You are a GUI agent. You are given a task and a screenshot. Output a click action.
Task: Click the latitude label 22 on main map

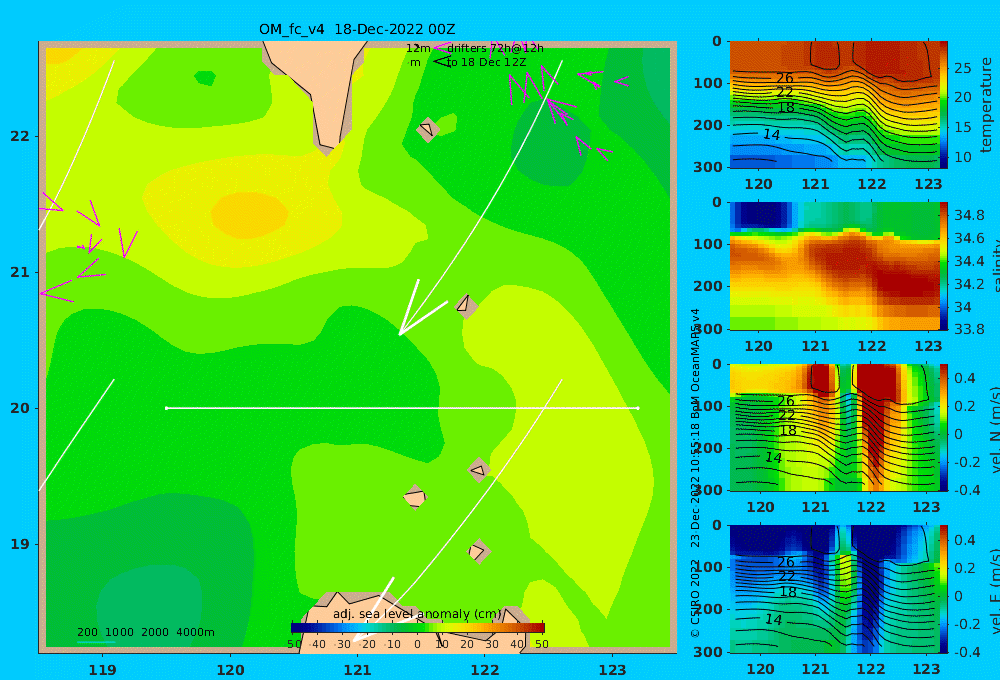pyautogui.click(x=20, y=136)
